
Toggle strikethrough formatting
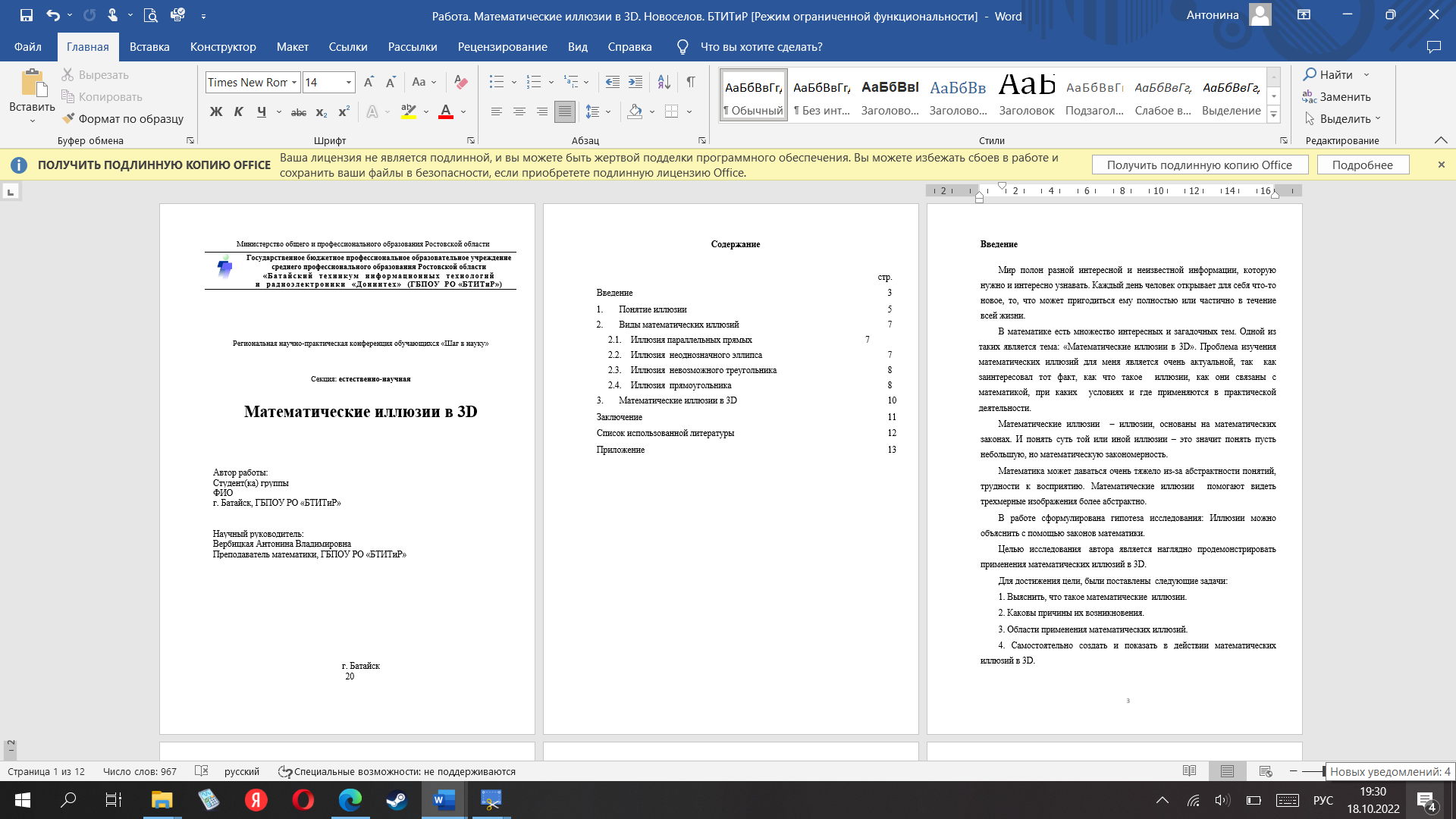pos(299,112)
